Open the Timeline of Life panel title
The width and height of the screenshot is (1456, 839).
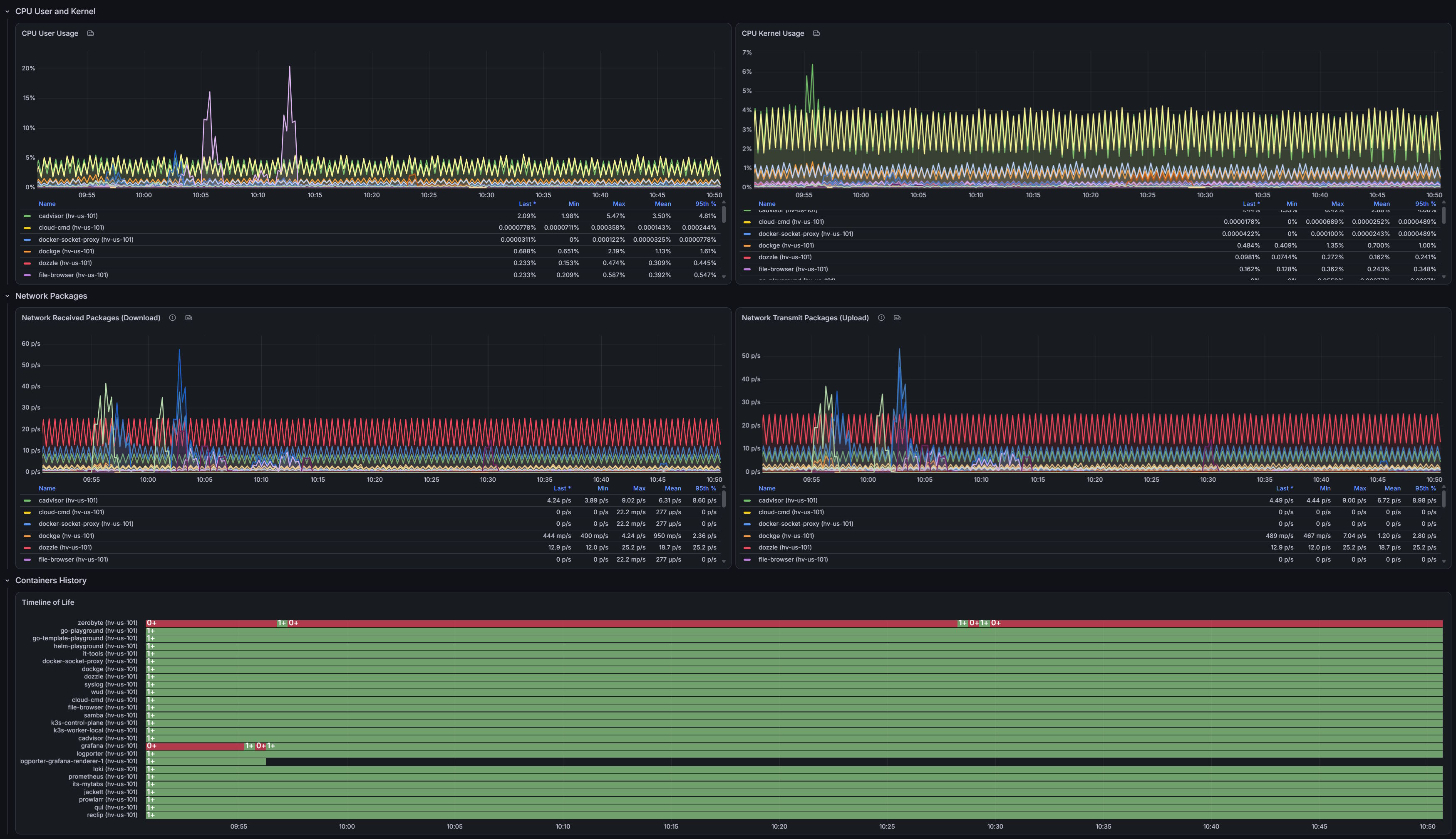pos(48,603)
